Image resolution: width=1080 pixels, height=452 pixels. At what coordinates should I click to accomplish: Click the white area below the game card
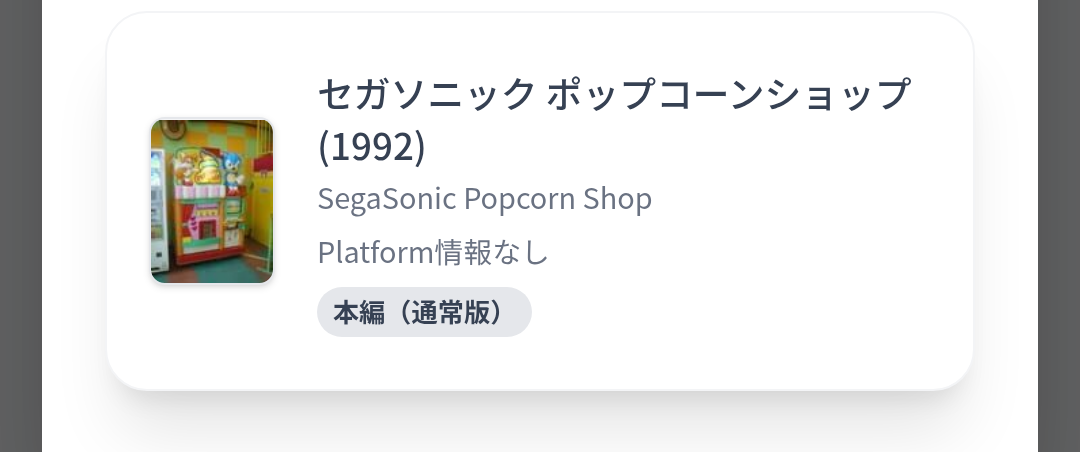pos(540,425)
